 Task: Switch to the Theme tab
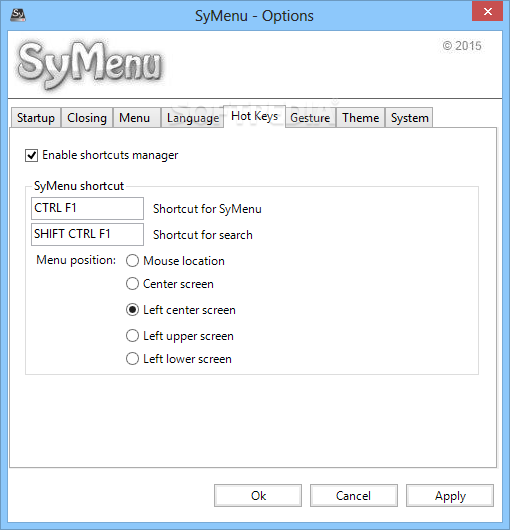[x=361, y=118]
